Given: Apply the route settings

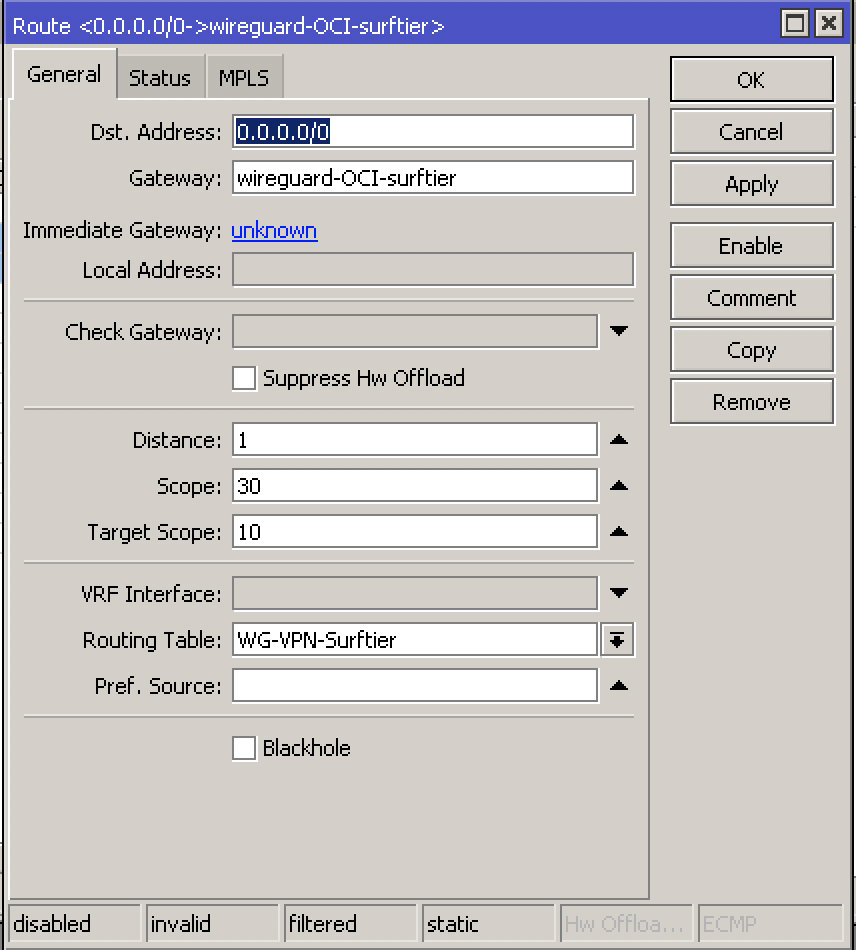Looking at the screenshot, I should tap(751, 184).
